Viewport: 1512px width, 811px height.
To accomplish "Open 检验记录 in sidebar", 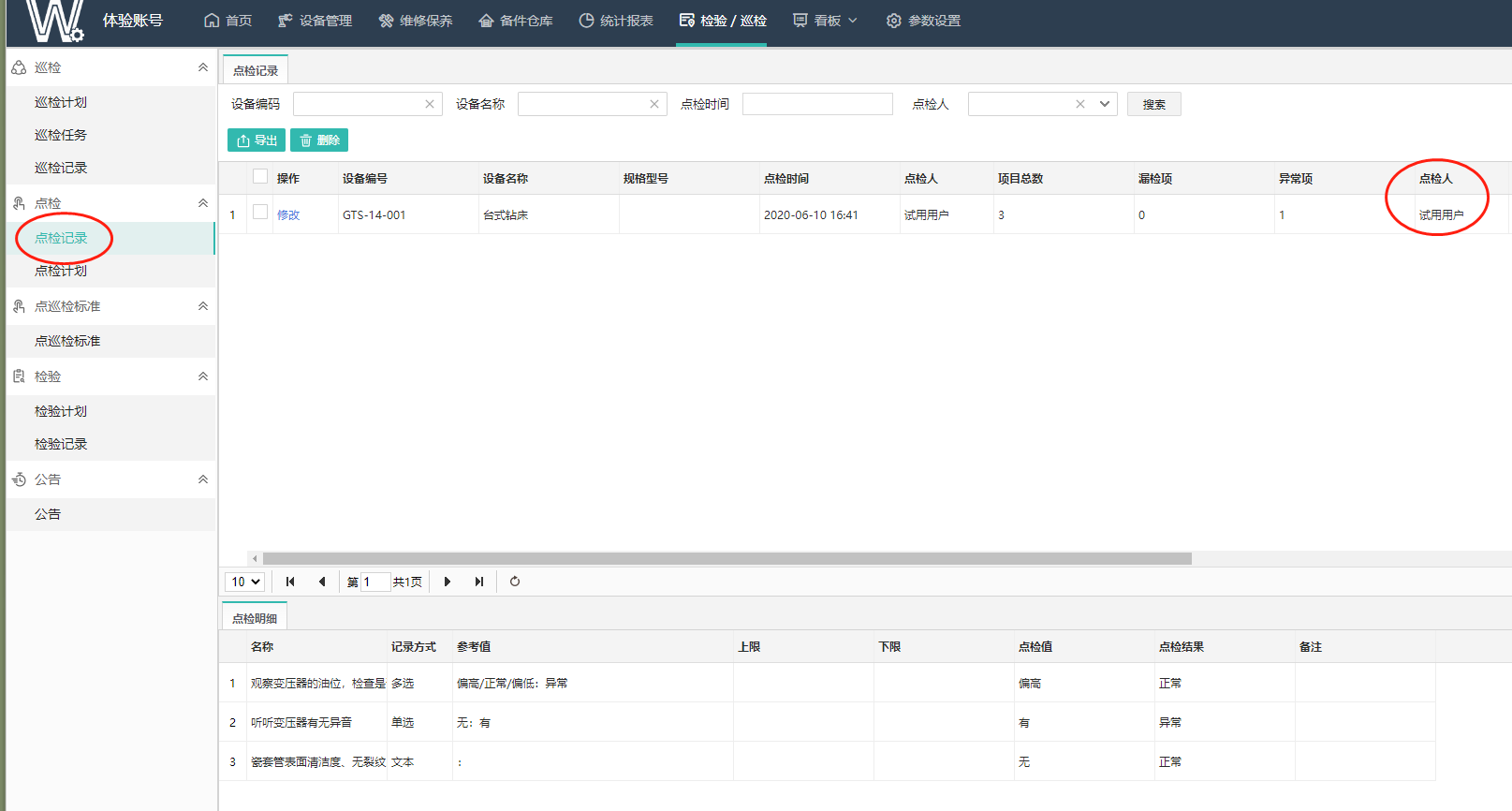I will (x=61, y=444).
